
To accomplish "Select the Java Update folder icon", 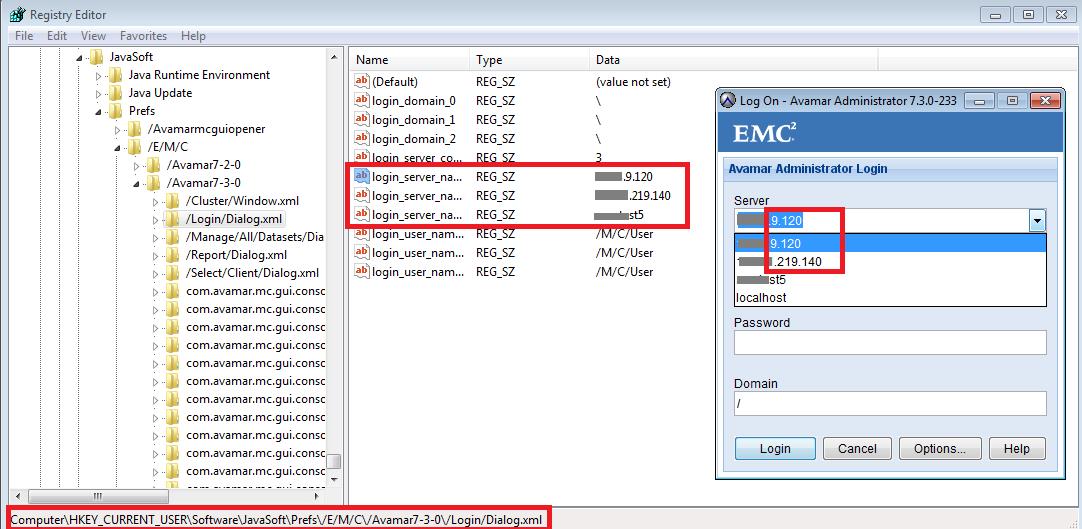I will 115,92.
